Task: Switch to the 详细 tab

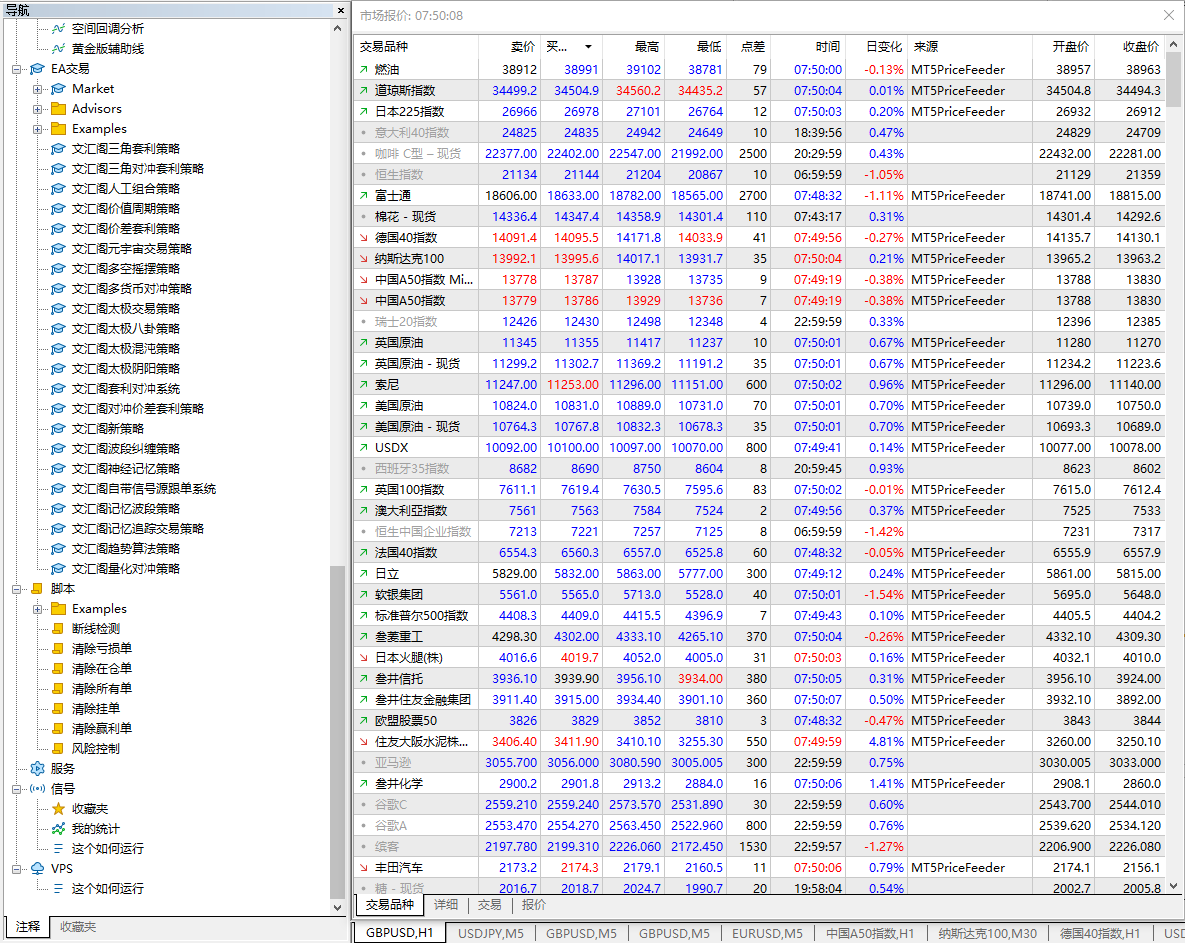Action: 444,905
